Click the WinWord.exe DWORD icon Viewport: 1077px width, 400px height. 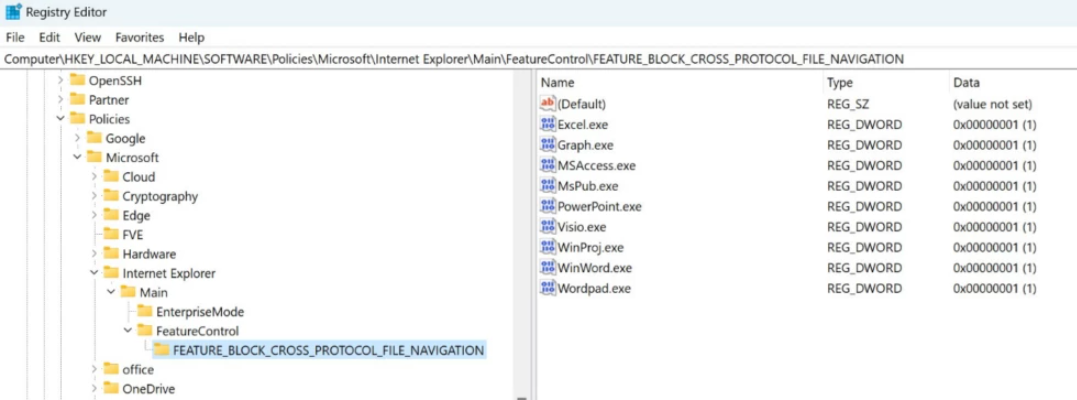point(547,267)
